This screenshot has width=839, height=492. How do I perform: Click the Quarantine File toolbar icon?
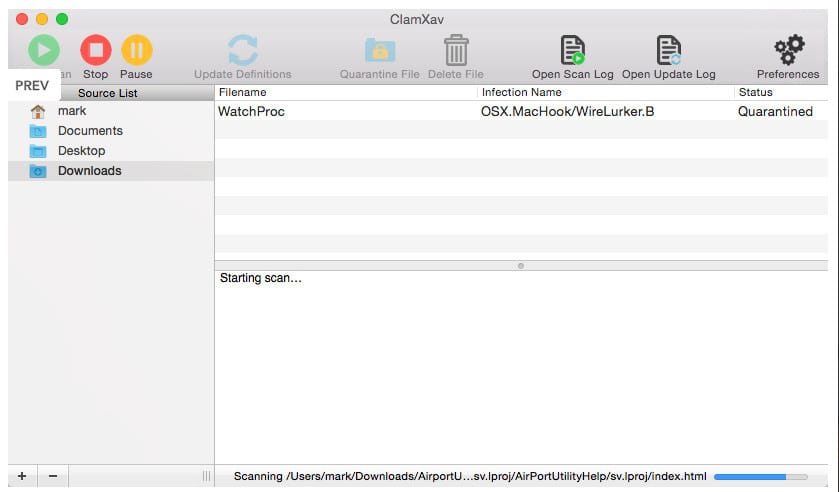tap(380, 50)
